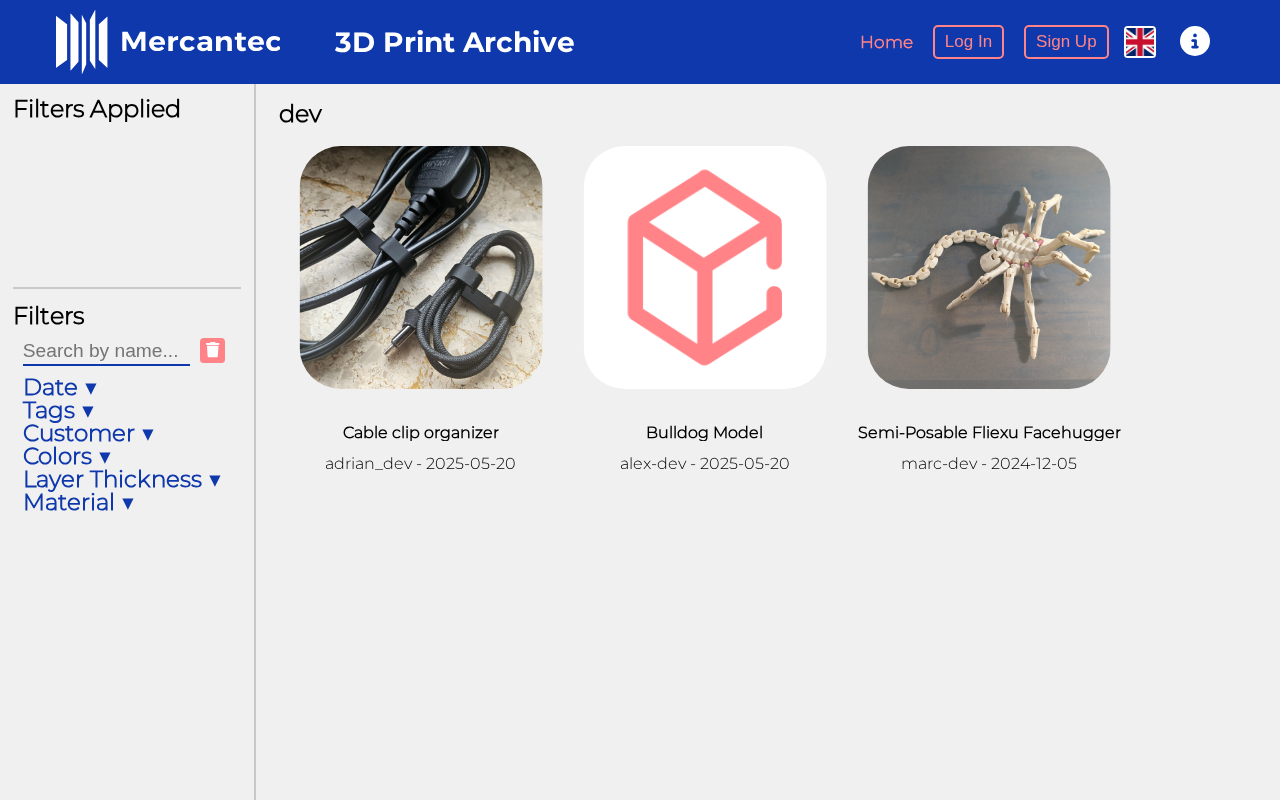Expand the Date filter
This screenshot has height=800, width=1280.
click(x=60, y=387)
